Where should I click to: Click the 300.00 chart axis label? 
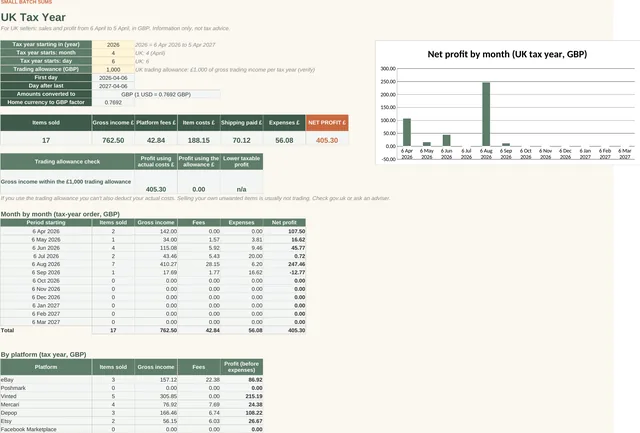(388, 69)
